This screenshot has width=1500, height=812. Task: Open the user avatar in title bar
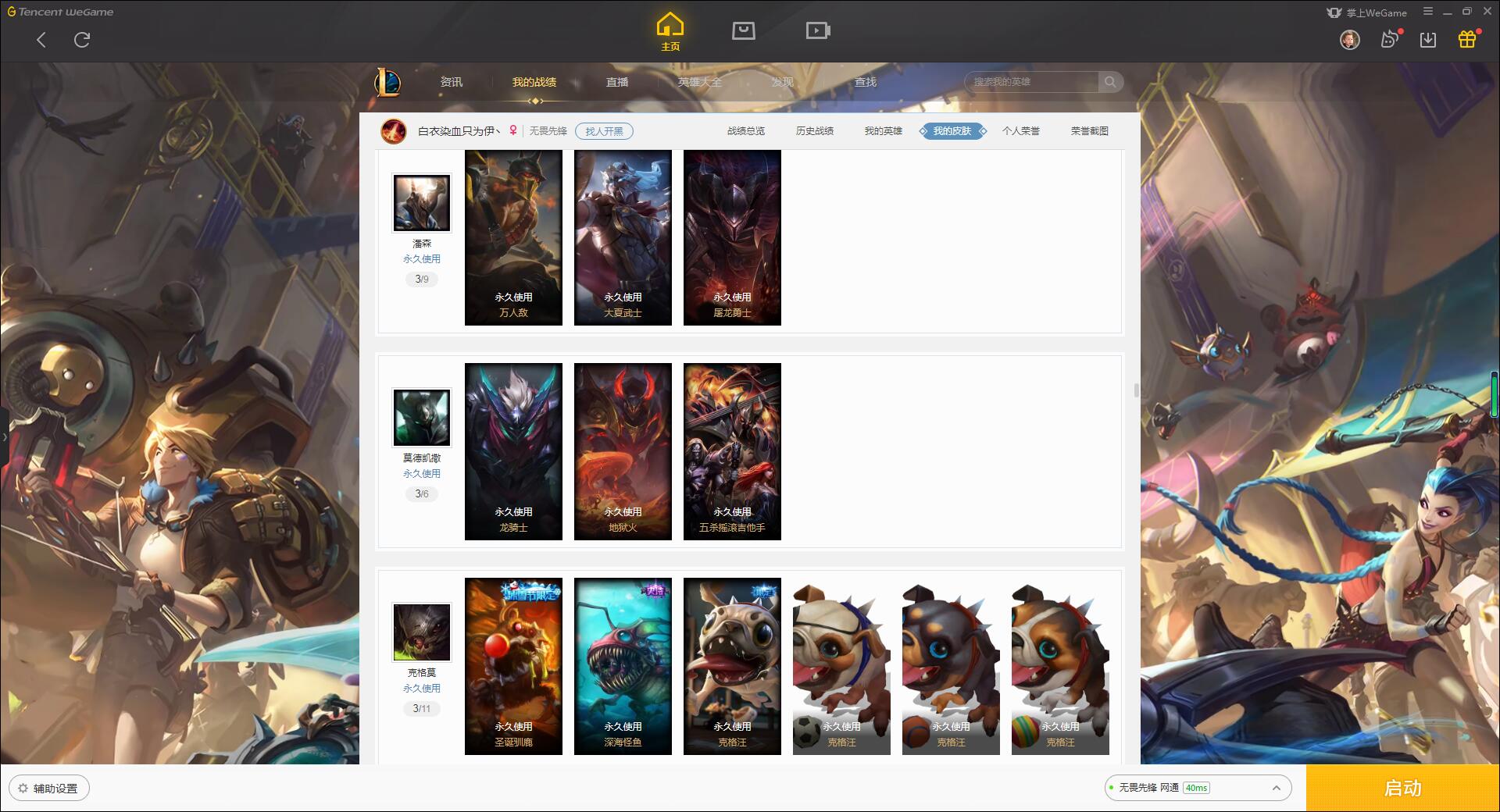1349,40
